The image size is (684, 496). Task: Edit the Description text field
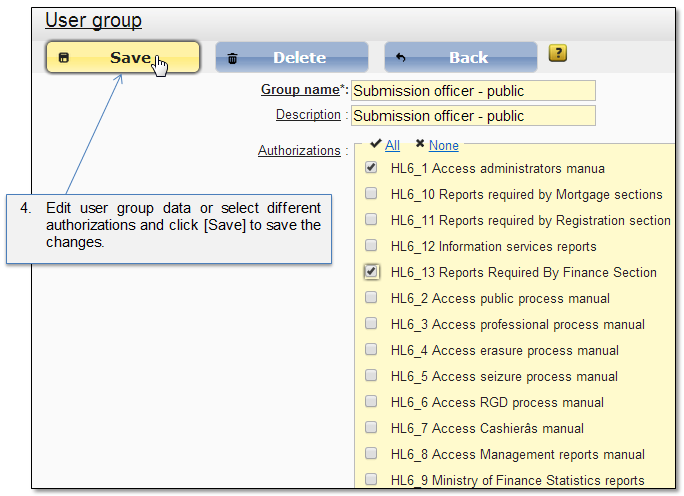pos(473,116)
